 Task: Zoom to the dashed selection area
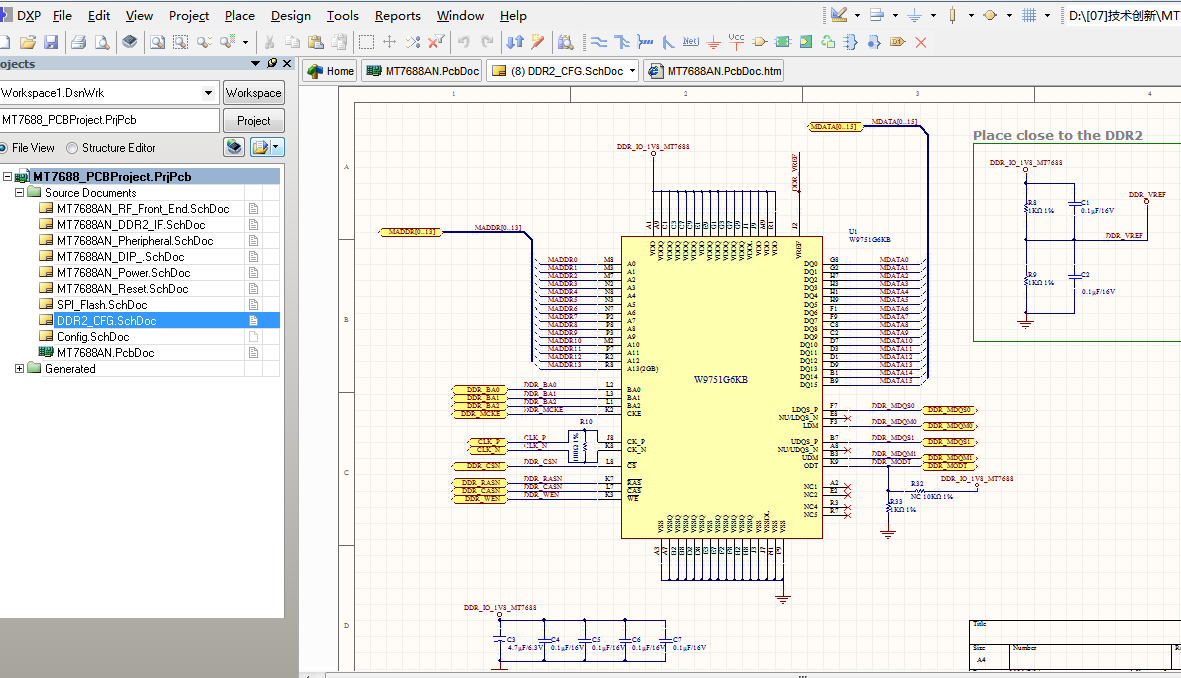point(181,42)
